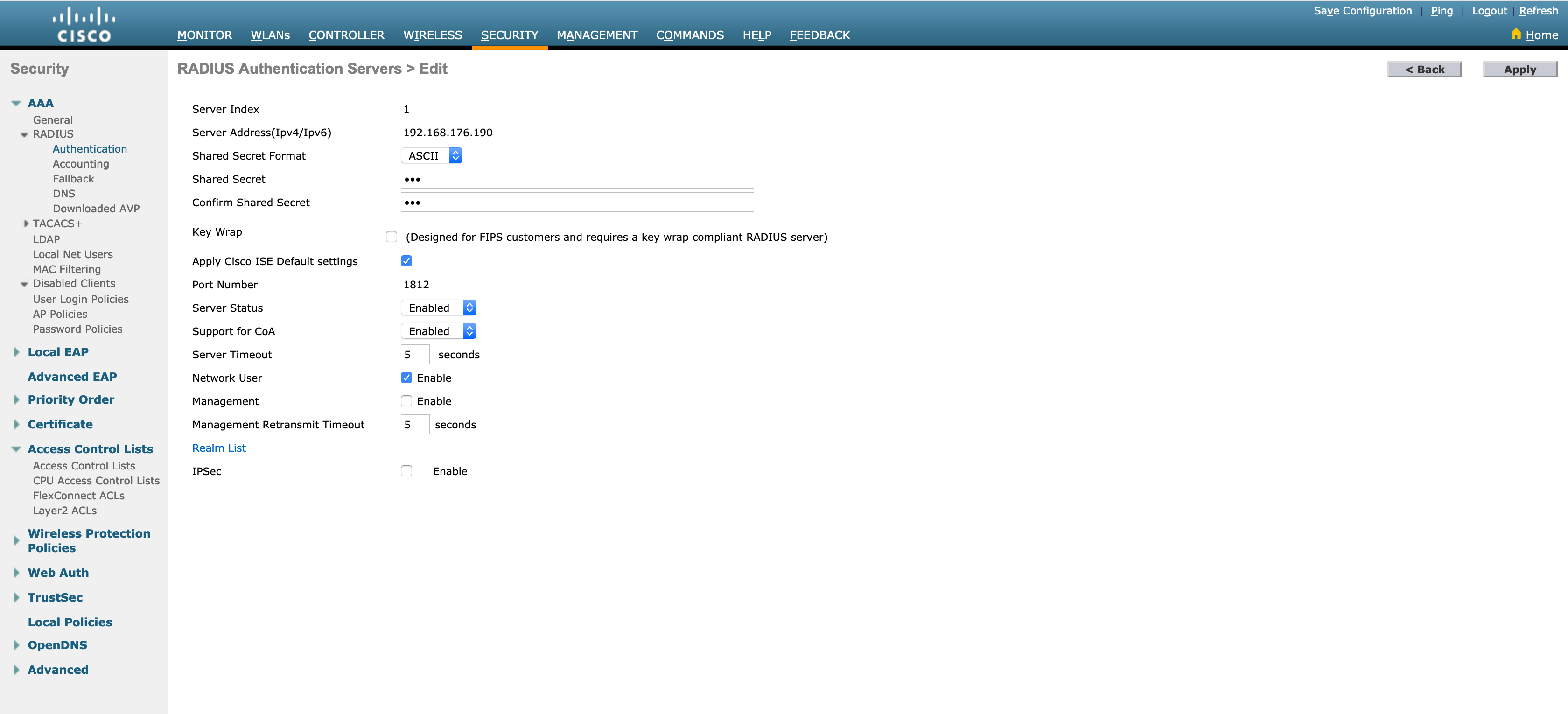Open the FEEDBACK menu
This screenshot has height=714, width=1568.
[x=820, y=35]
